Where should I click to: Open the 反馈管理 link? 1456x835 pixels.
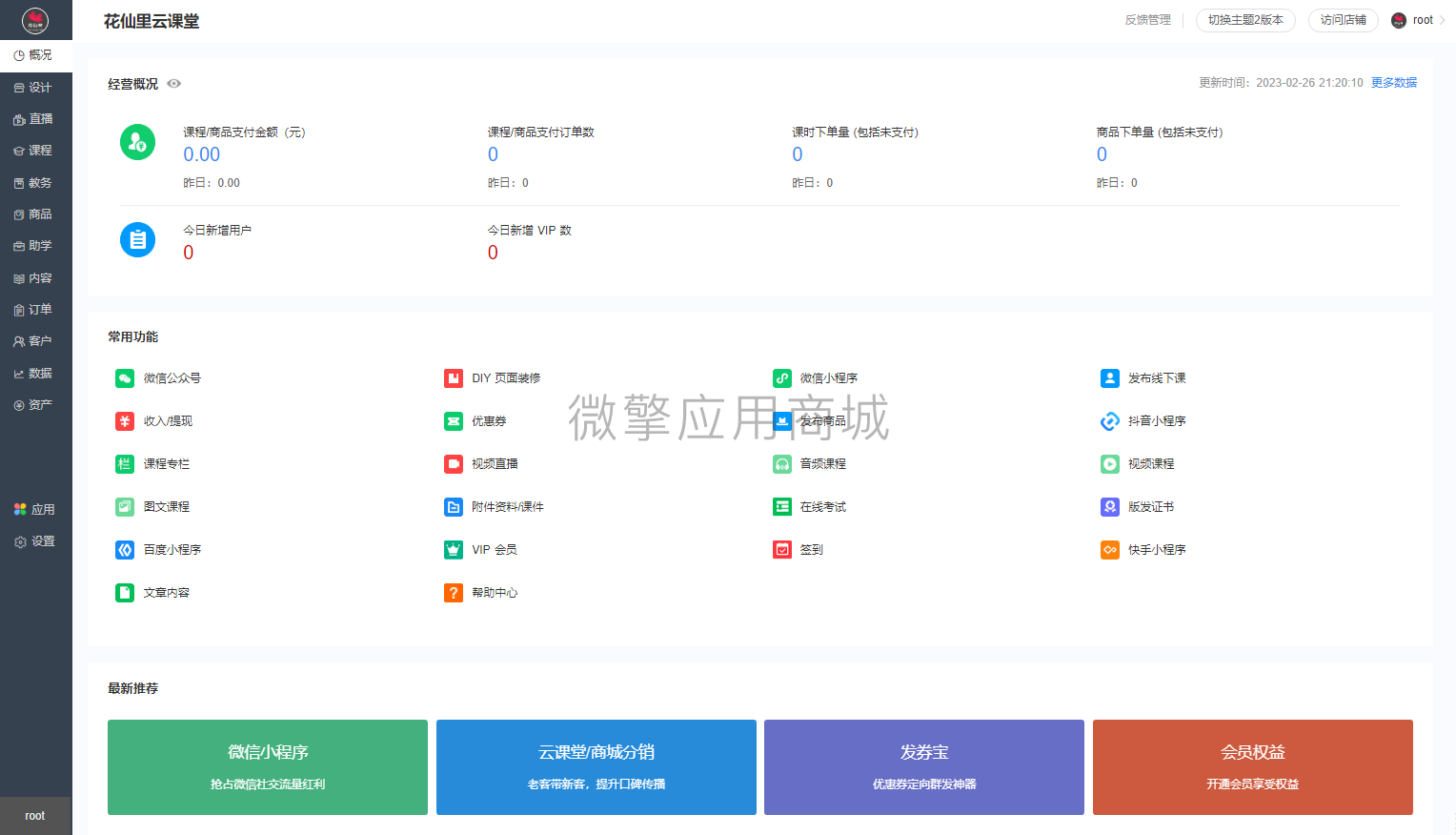[1148, 20]
